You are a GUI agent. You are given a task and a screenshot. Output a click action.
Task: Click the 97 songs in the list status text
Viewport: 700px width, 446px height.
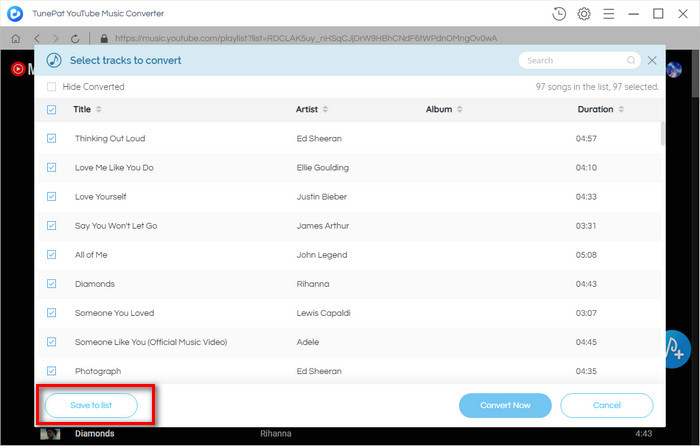click(x=597, y=87)
